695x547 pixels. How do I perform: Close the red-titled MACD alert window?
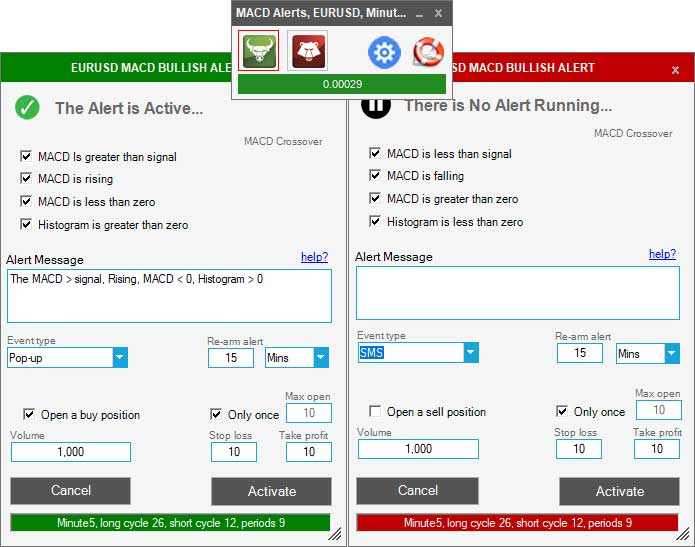(675, 70)
